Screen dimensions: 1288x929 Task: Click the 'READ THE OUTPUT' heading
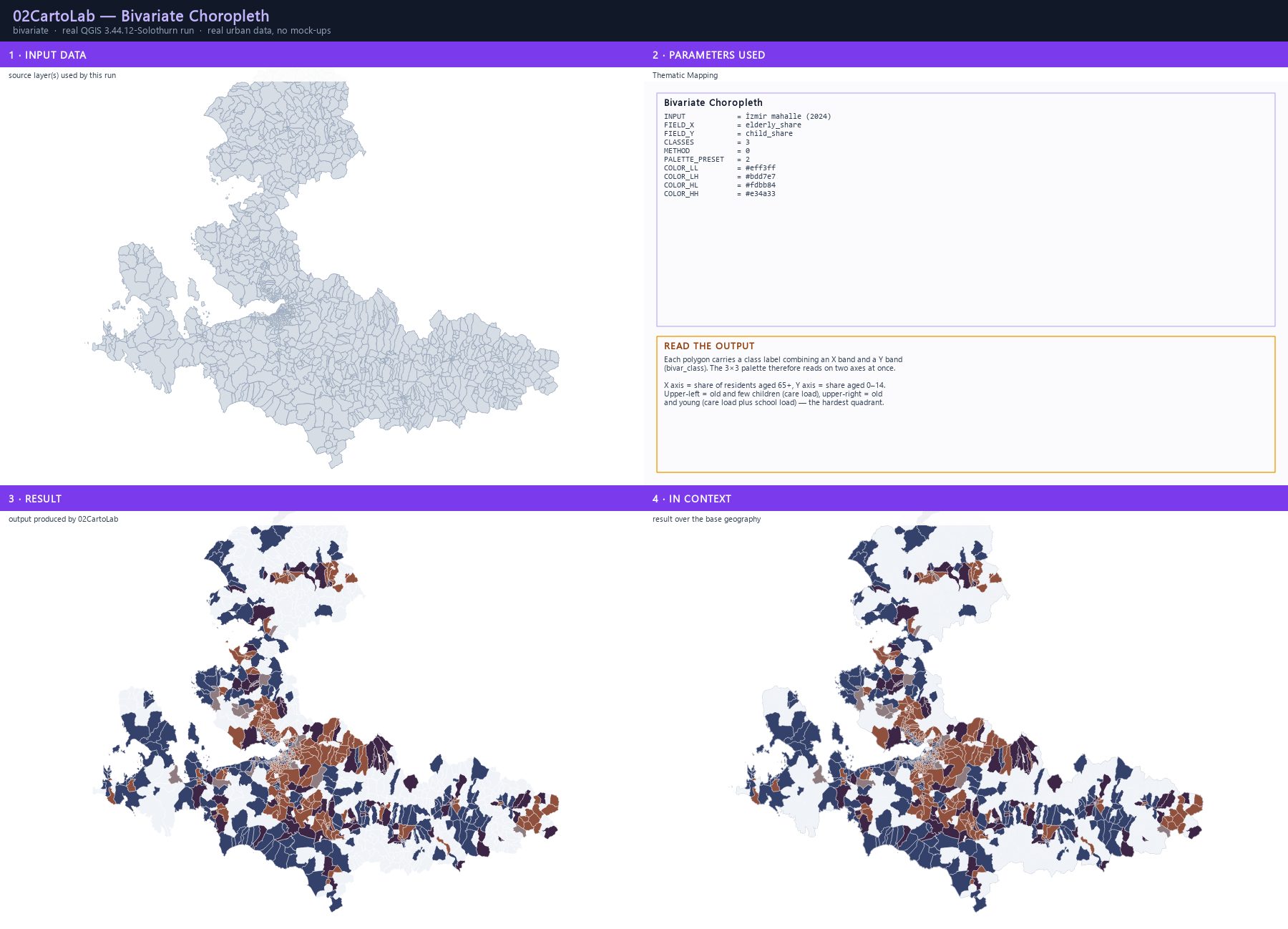[709, 346]
